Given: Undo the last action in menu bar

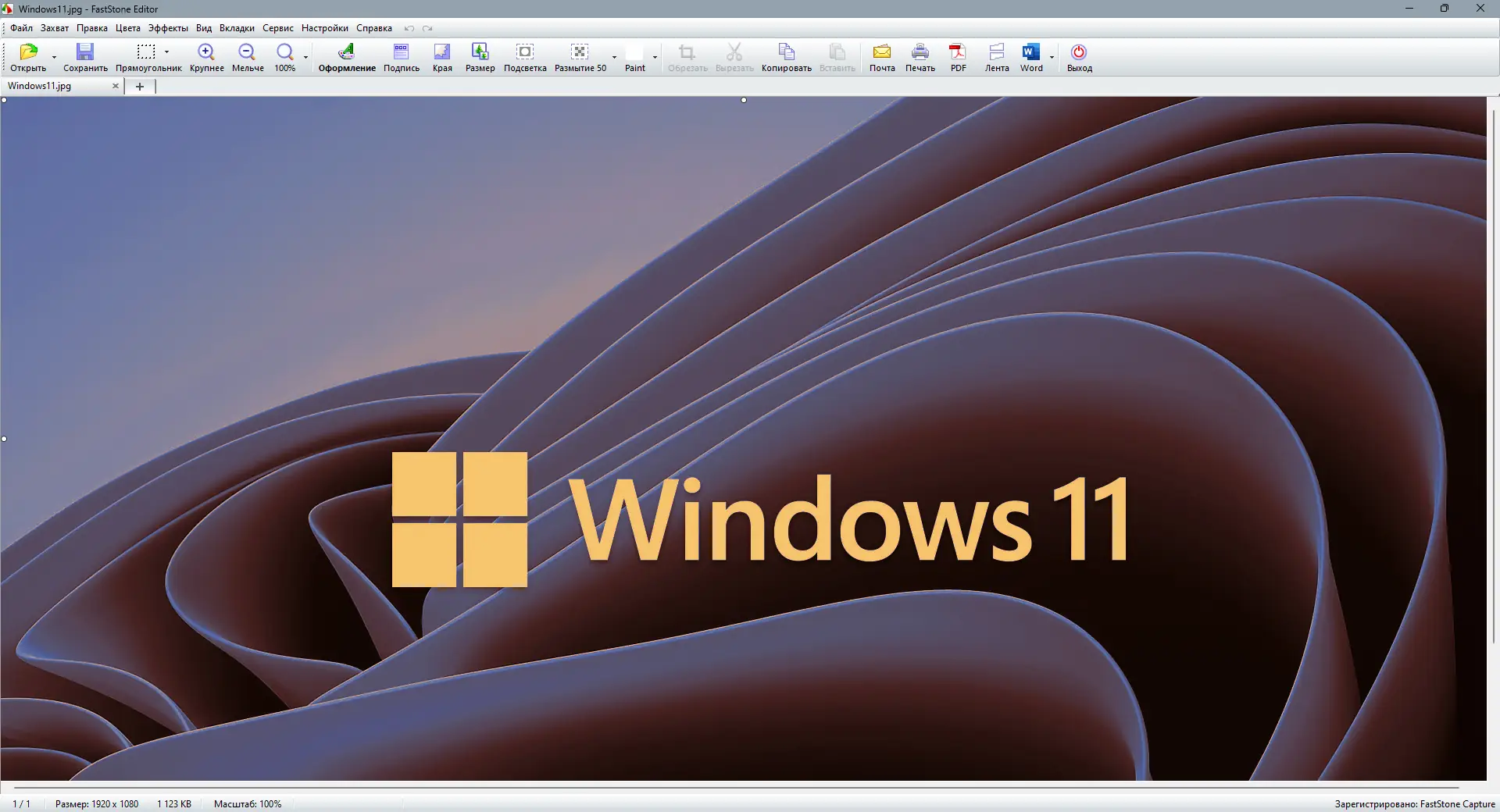Looking at the screenshot, I should tap(409, 28).
